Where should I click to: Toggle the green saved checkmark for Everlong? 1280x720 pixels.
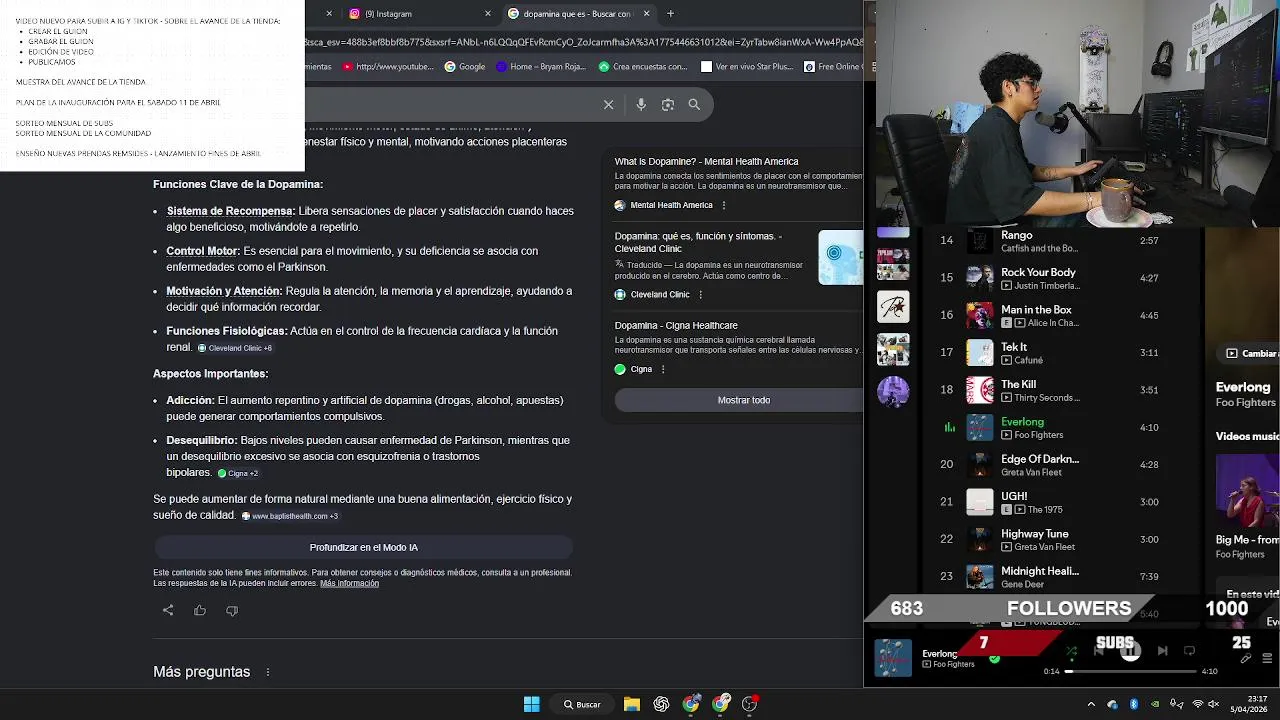click(x=994, y=659)
